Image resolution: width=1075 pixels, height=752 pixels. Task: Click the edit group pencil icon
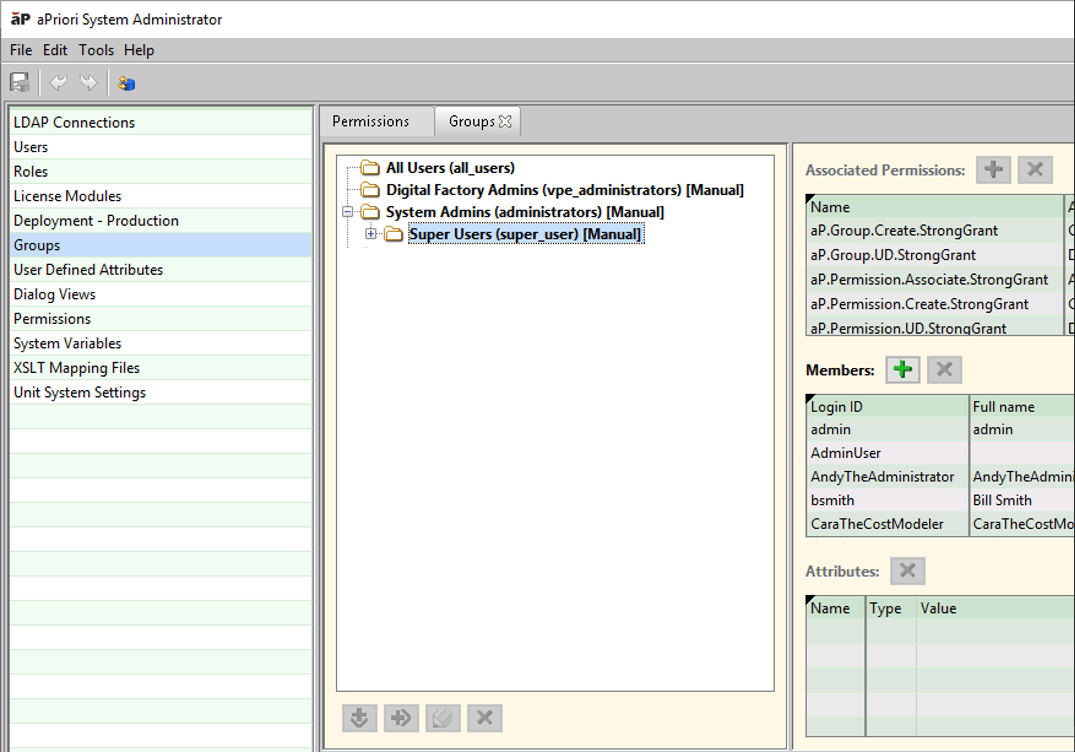pyautogui.click(x=443, y=718)
